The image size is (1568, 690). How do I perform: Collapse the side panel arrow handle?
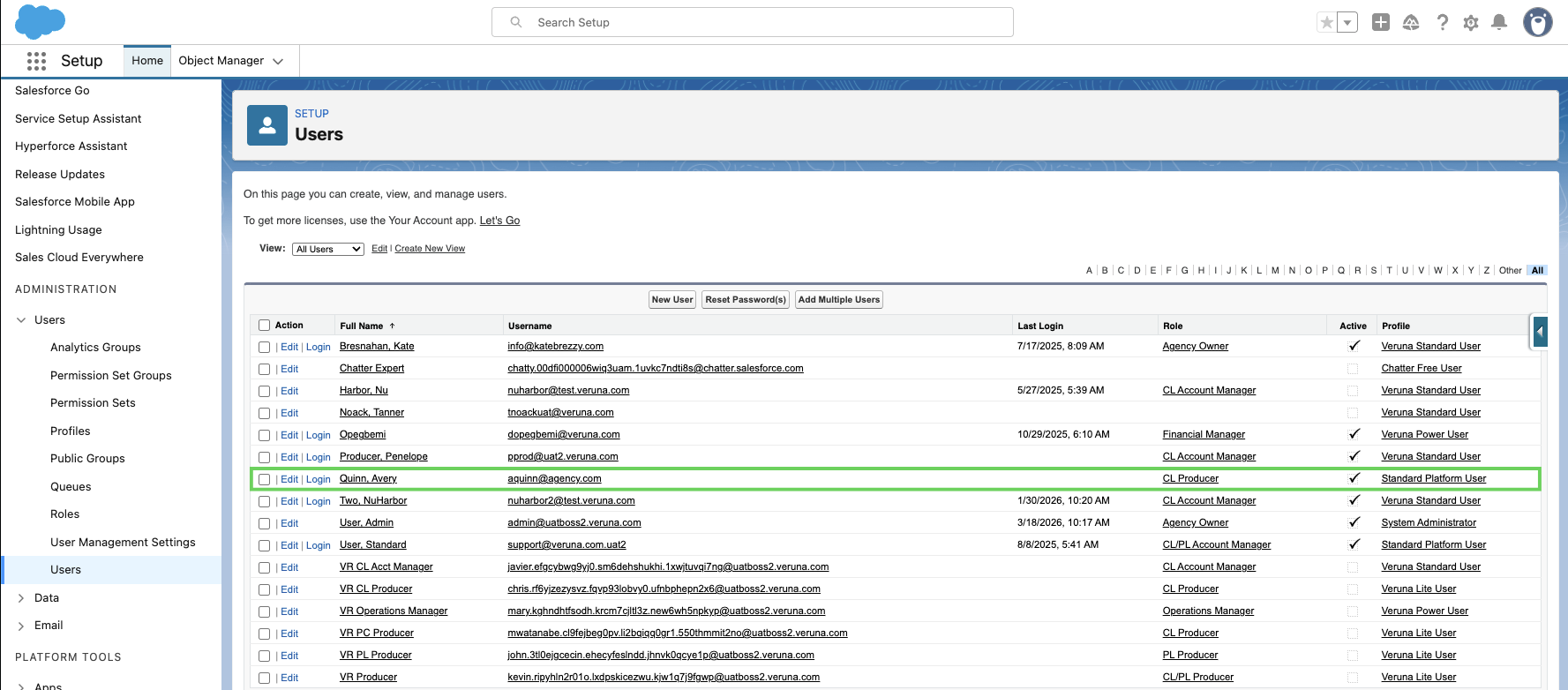(1540, 332)
